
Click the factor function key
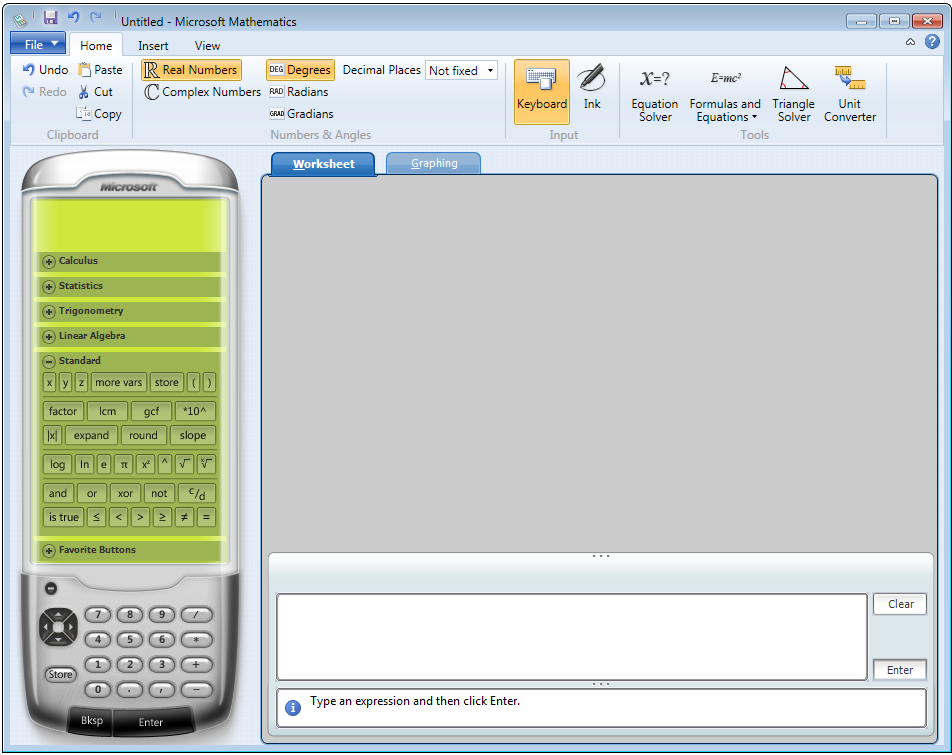(63, 411)
